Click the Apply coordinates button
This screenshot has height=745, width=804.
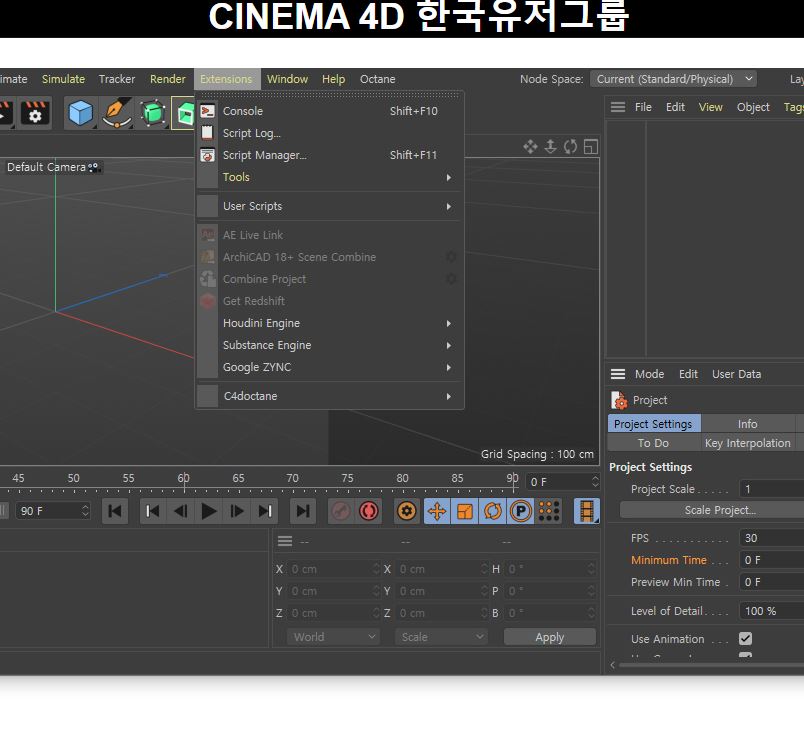point(549,637)
